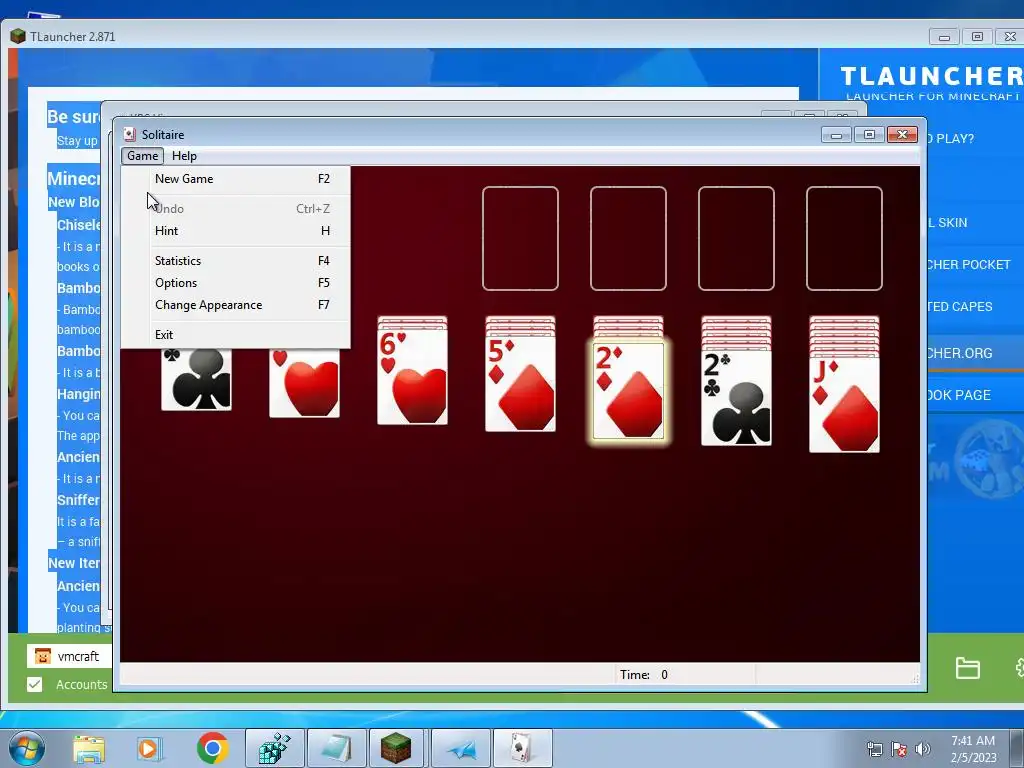Click the network tray icon
Viewport: 1024px width, 768px height.
point(874,749)
